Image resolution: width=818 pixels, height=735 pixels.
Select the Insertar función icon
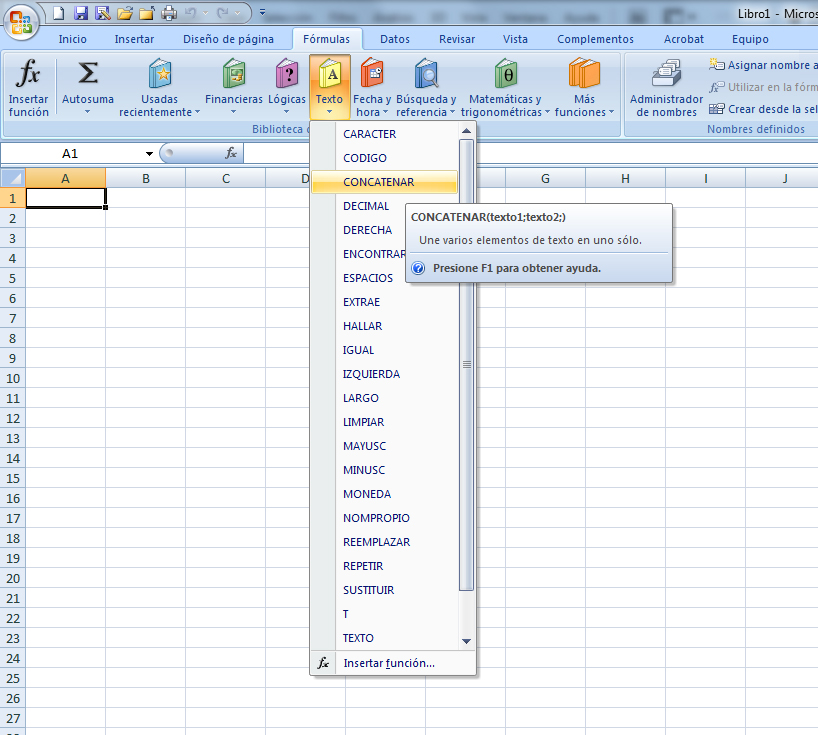pos(28,85)
